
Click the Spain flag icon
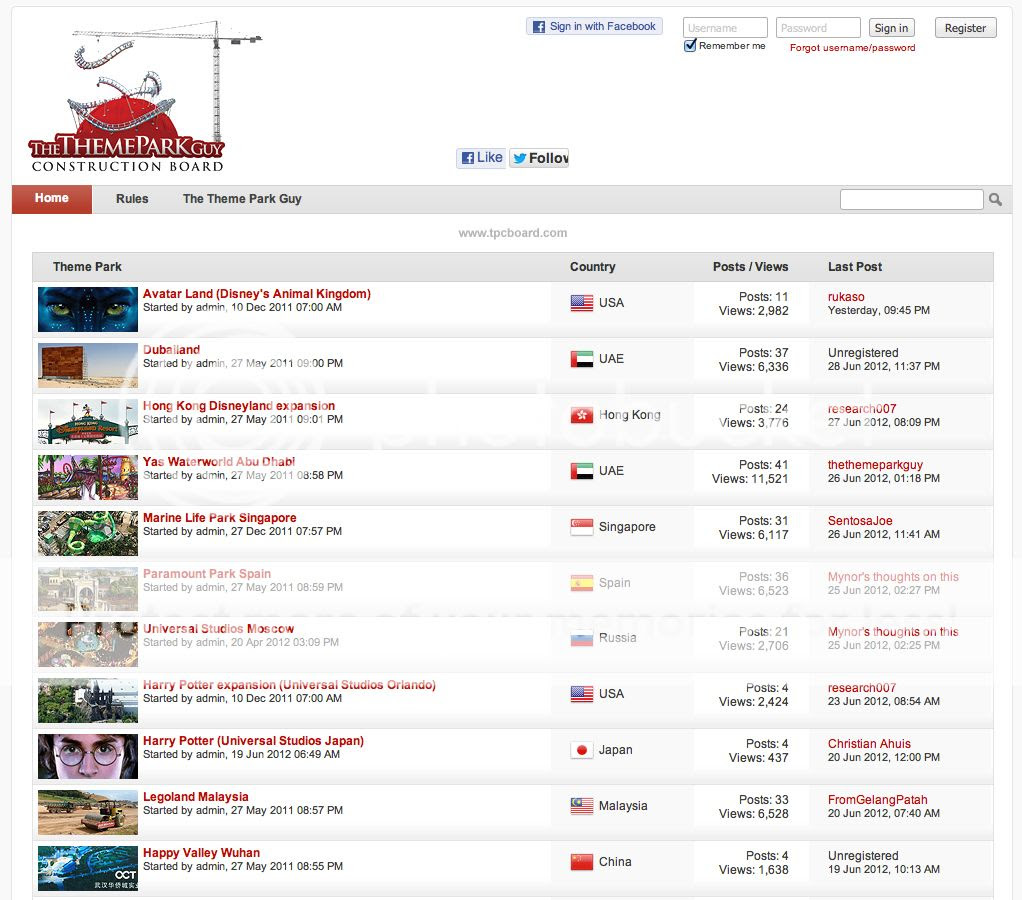(581, 583)
